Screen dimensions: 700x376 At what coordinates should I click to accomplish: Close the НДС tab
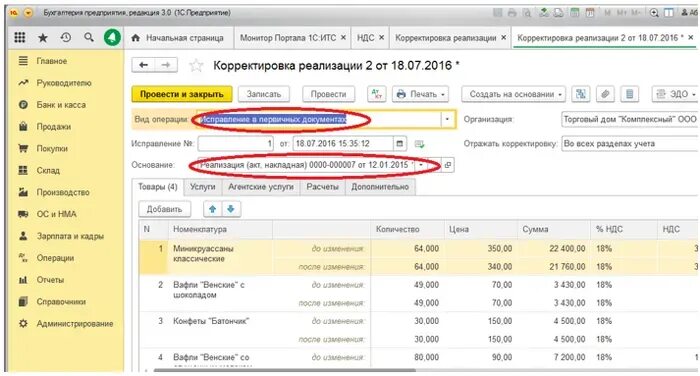point(382,38)
